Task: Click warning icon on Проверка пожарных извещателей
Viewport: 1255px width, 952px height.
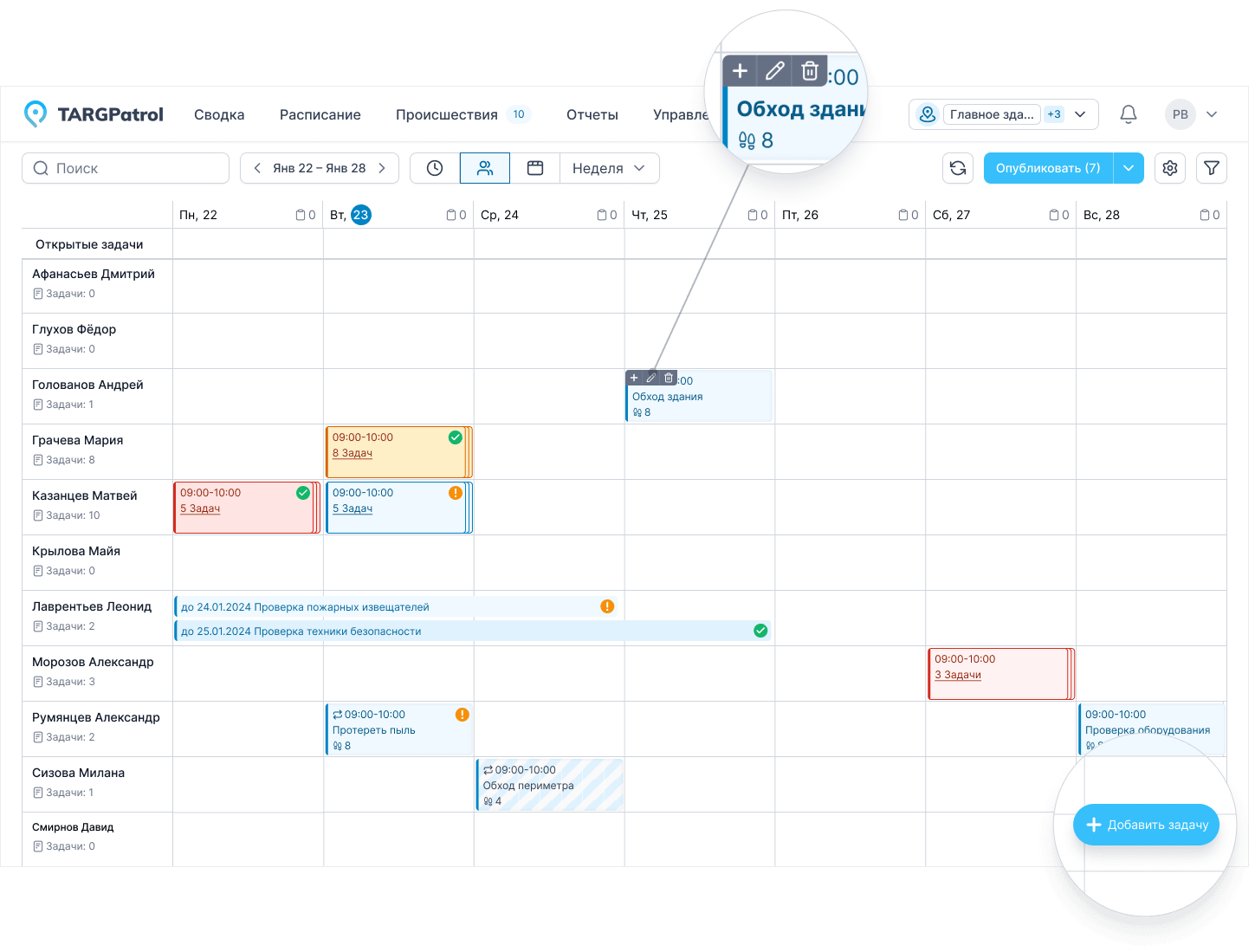Action: 607,606
